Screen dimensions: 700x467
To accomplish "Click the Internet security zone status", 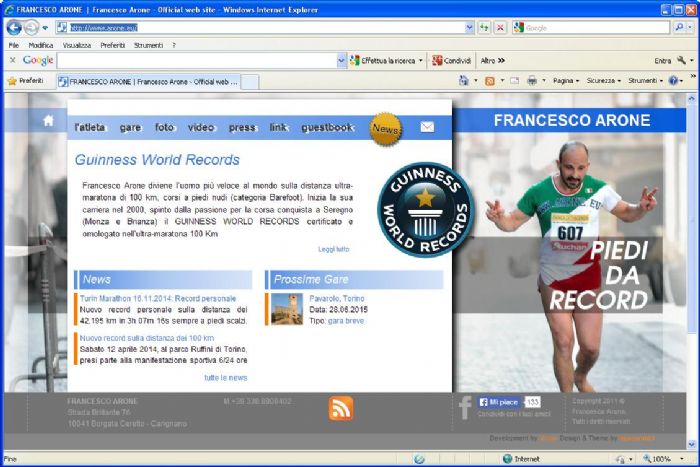I will 521,459.
